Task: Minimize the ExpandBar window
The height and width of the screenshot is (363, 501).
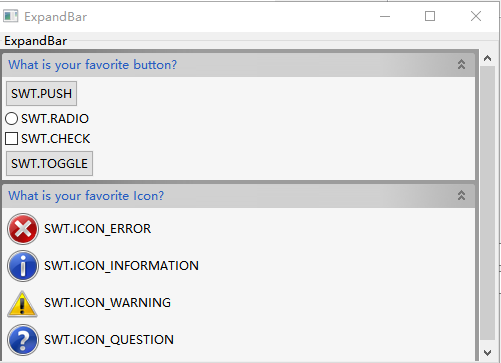Action: [385, 16]
